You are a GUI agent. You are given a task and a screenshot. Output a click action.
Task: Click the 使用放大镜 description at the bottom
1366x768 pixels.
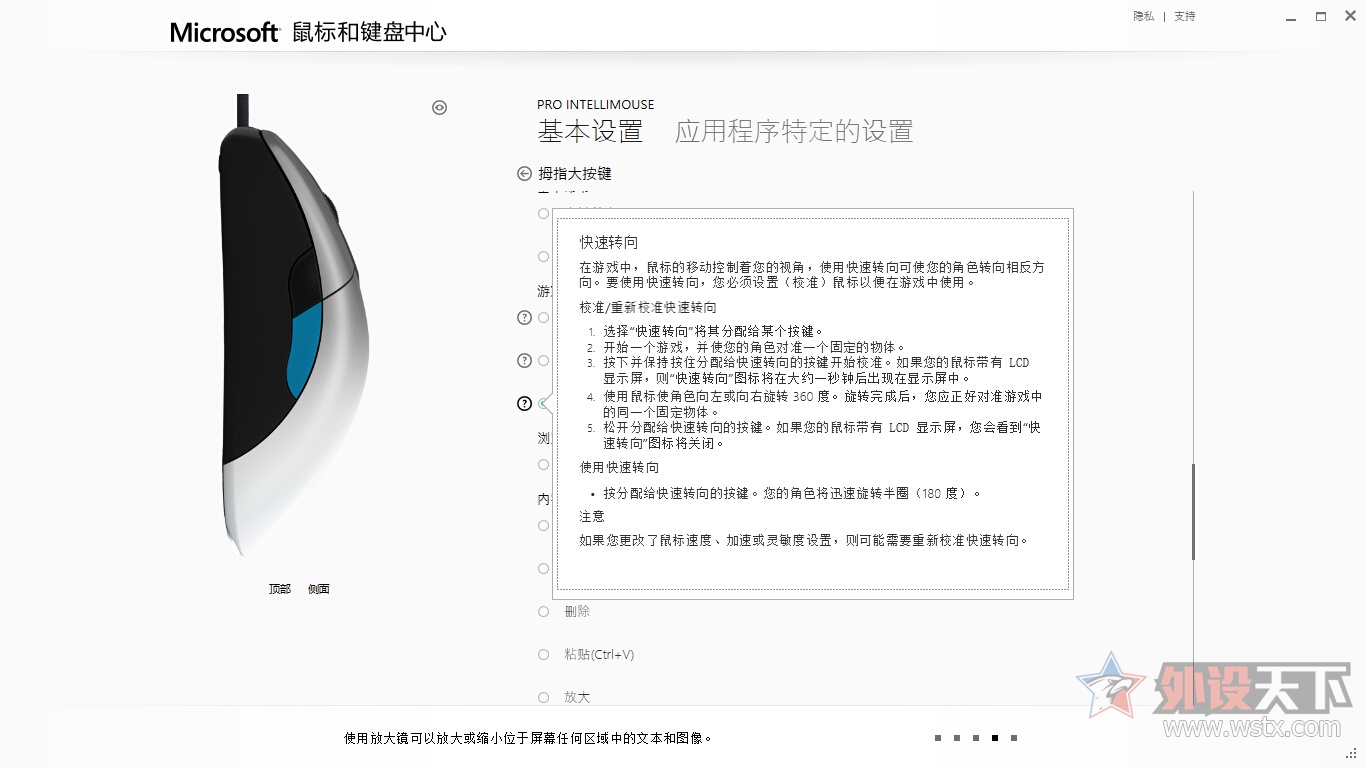[x=529, y=738]
